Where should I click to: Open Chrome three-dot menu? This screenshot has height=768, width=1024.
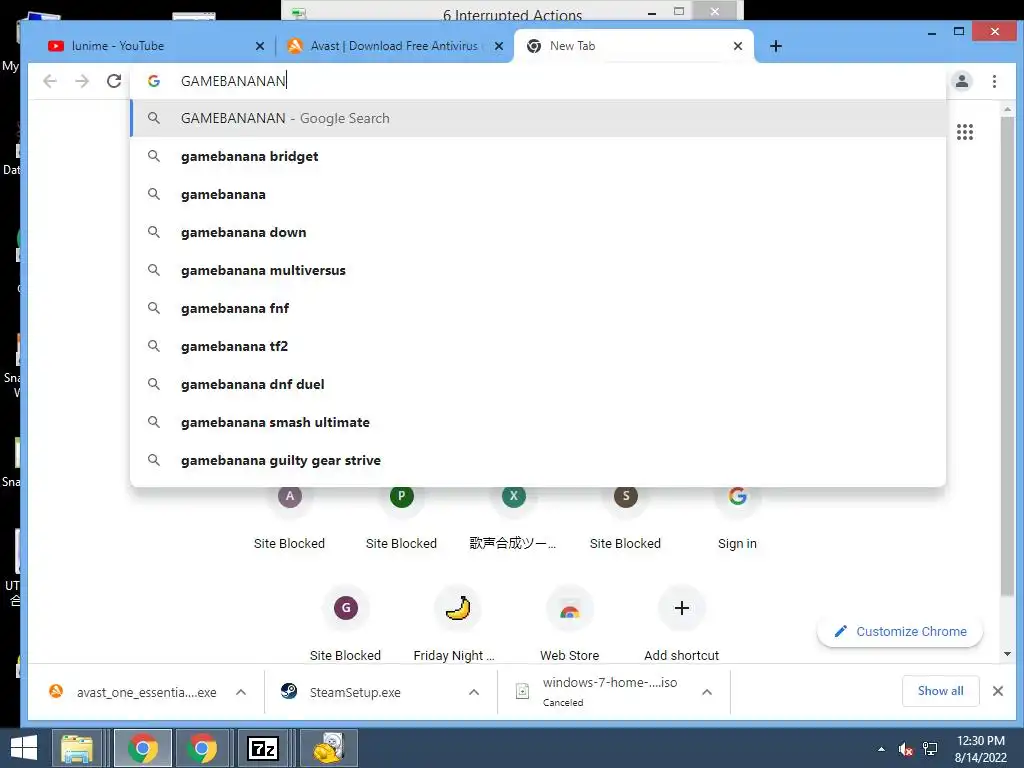(x=994, y=81)
